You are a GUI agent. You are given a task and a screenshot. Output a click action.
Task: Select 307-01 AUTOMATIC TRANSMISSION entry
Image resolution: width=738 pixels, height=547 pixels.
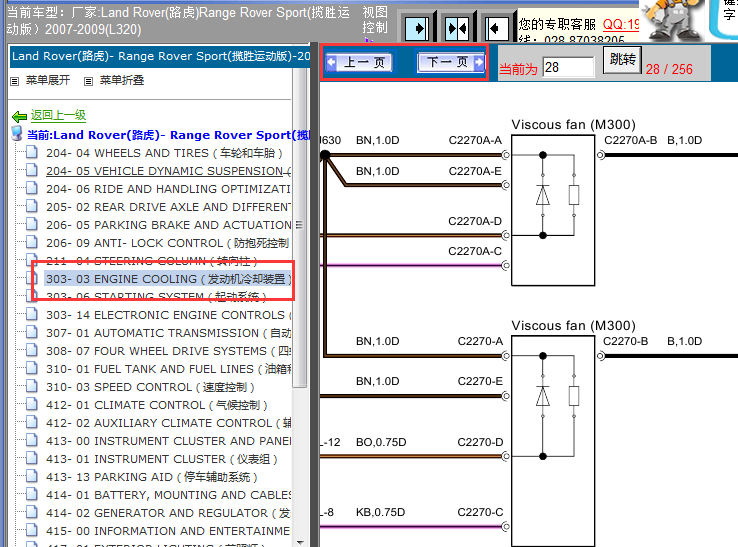(x=168, y=333)
